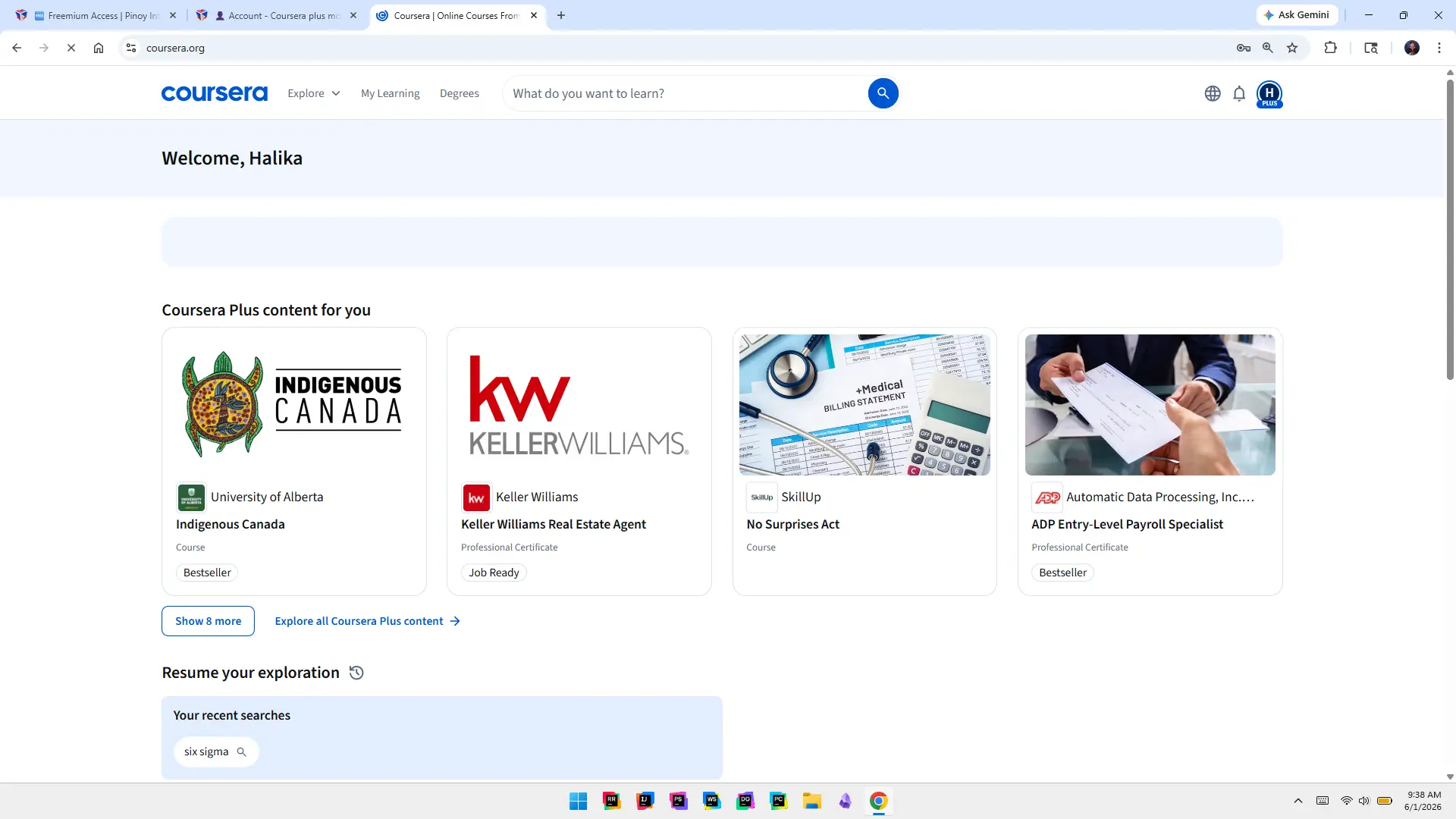Search again for six sigma

coord(216,752)
